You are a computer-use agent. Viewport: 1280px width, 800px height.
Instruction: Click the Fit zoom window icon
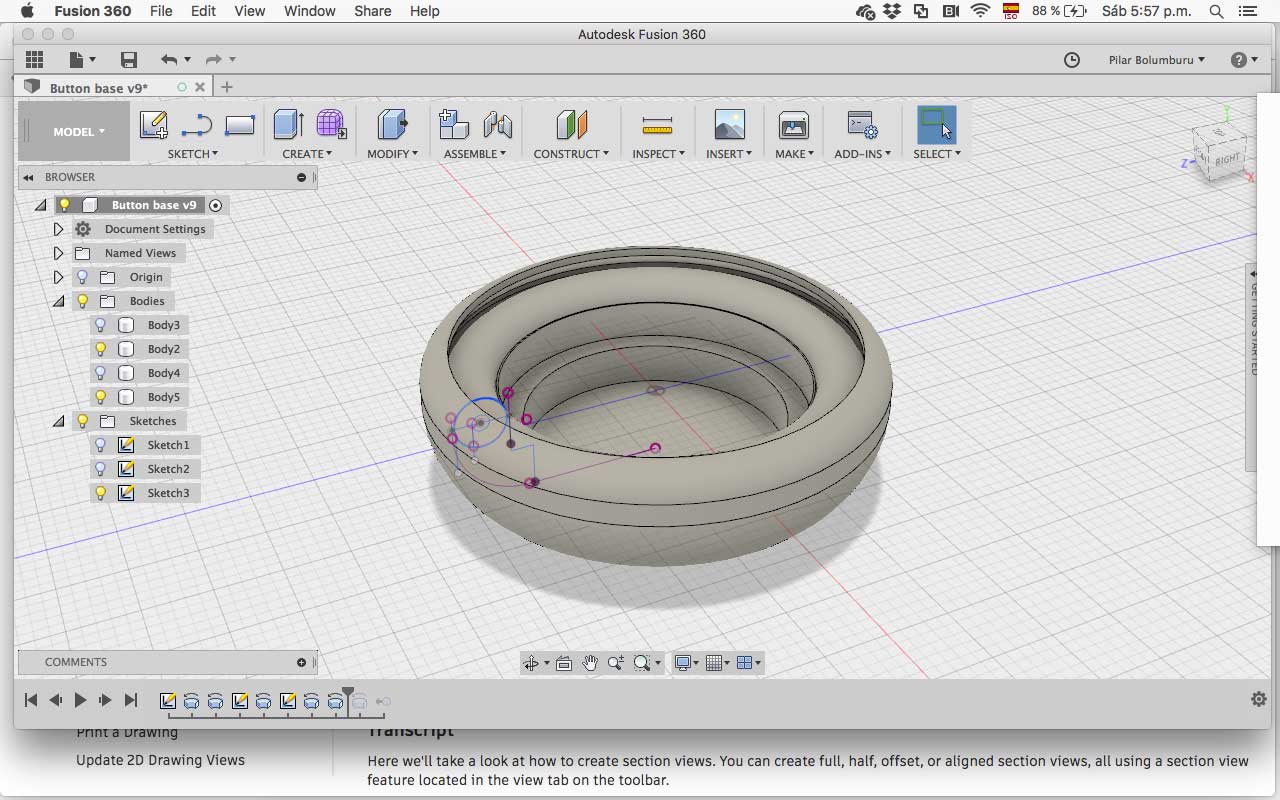642,663
